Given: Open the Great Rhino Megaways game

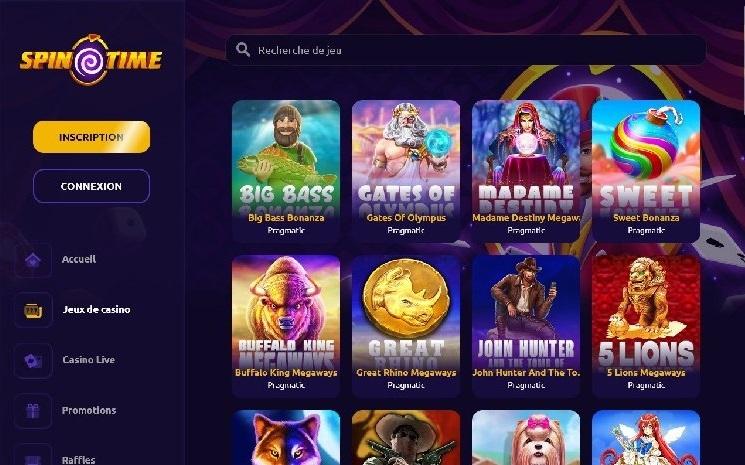Looking at the screenshot, I should tap(406, 326).
